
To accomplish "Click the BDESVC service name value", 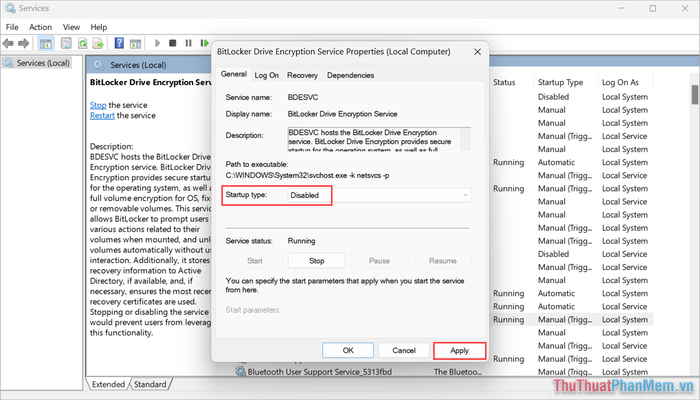I will pos(303,97).
